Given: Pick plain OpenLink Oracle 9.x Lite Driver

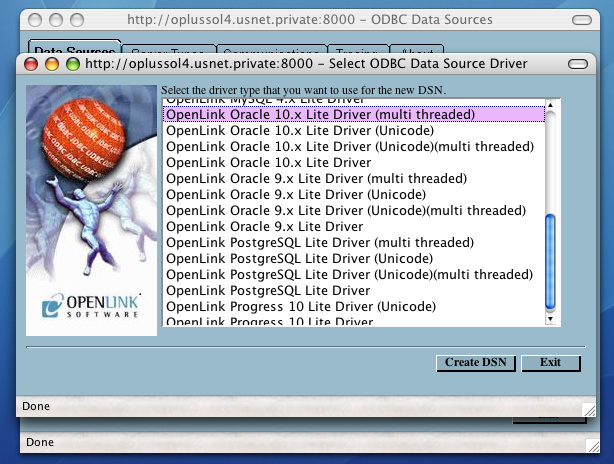Looking at the screenshot, I should point(354,227).
